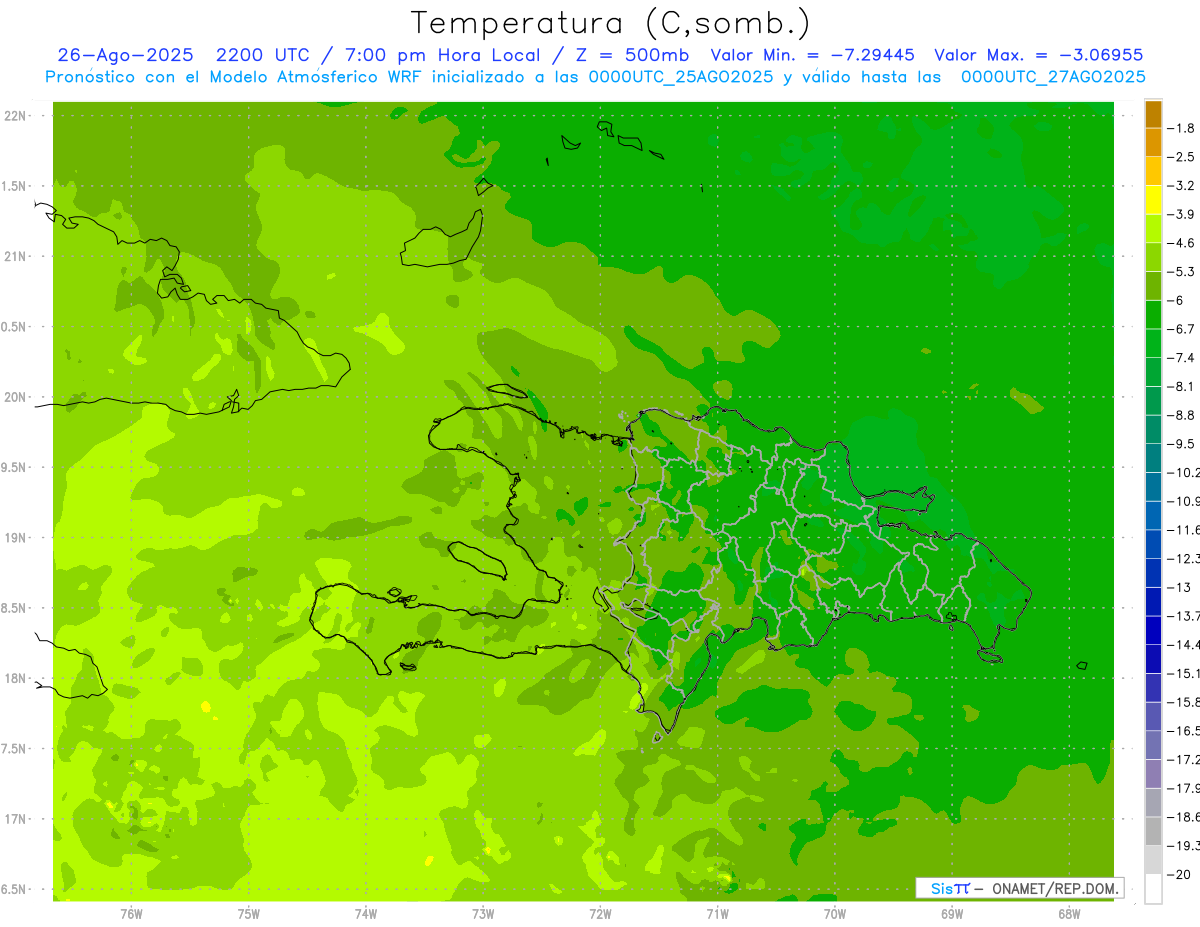Click the '69W' longitude label

click(x=951, y=914)
